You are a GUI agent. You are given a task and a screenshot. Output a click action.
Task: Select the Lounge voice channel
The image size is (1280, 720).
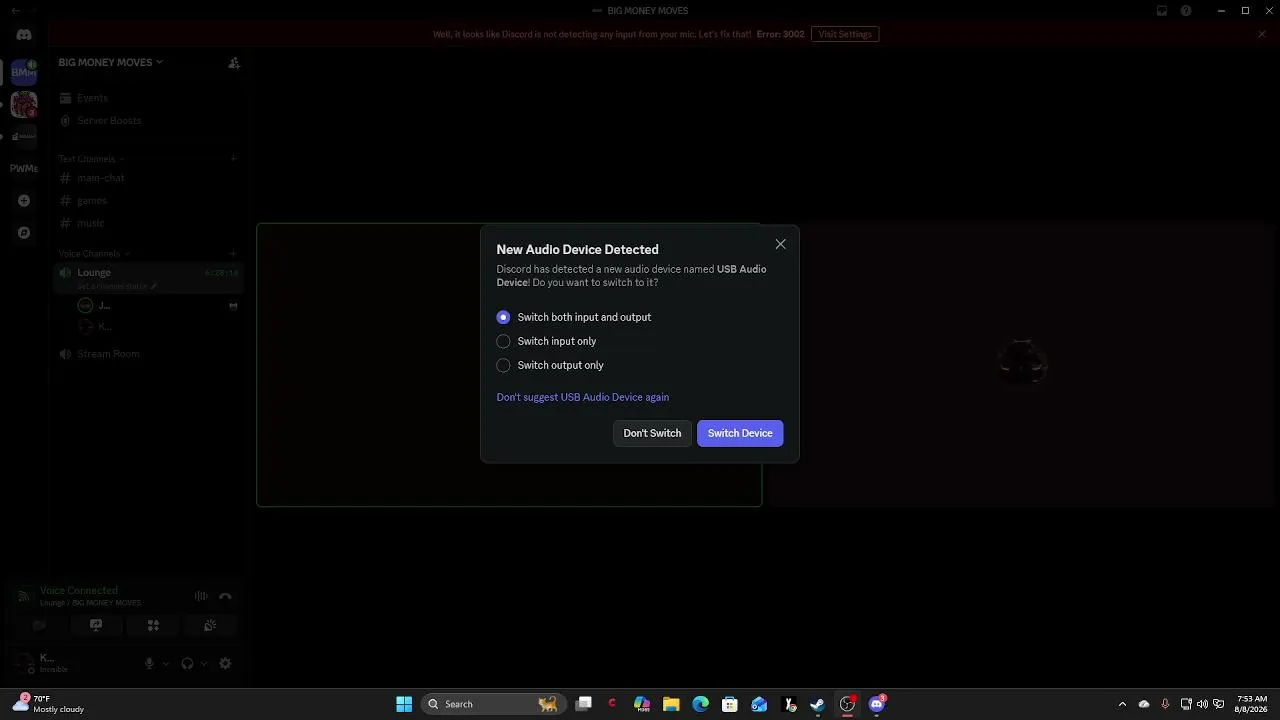click(148, 272)
